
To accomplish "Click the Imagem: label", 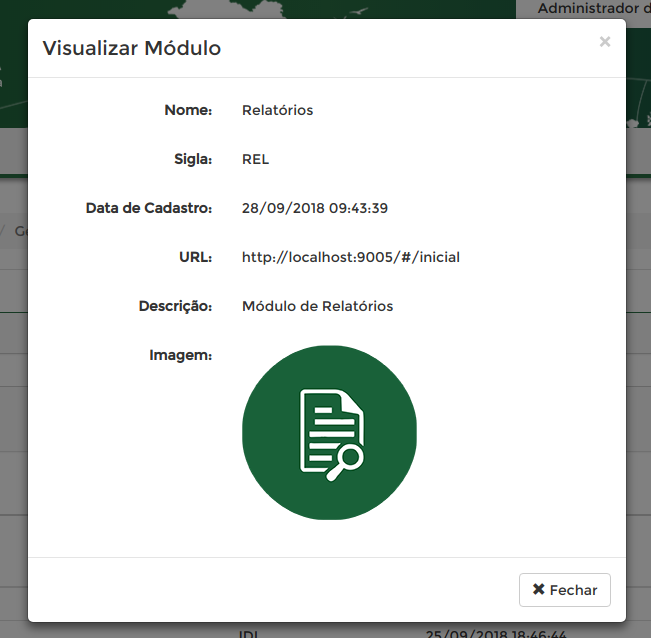I will tap(181, 355).
